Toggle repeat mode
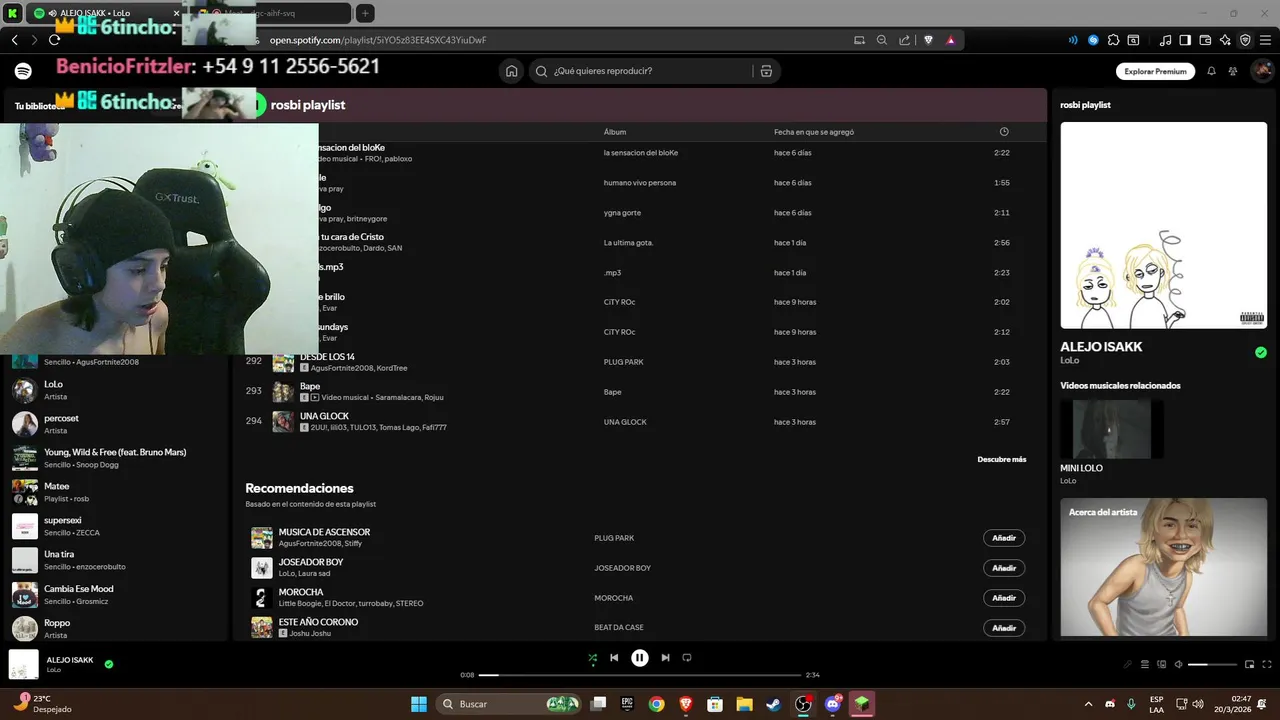 click(x=687, y=658)
